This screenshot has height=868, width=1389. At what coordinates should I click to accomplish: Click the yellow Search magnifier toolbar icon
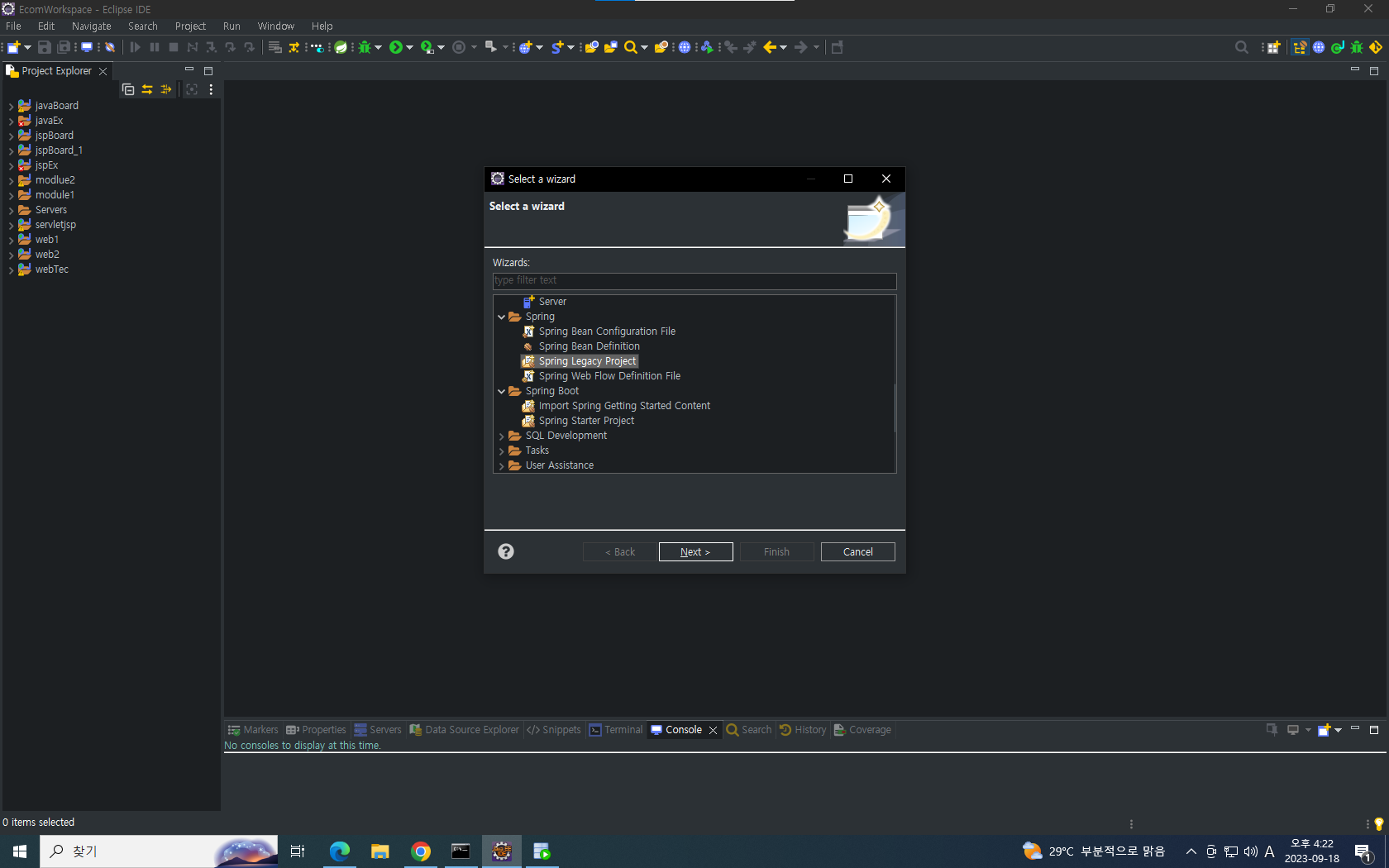(631, 47)
